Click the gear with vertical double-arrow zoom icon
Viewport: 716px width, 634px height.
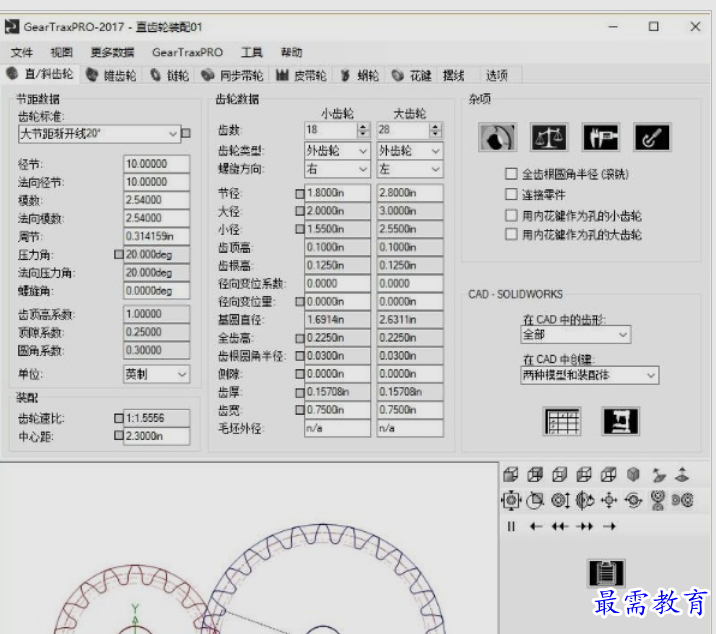pos(560,501)
